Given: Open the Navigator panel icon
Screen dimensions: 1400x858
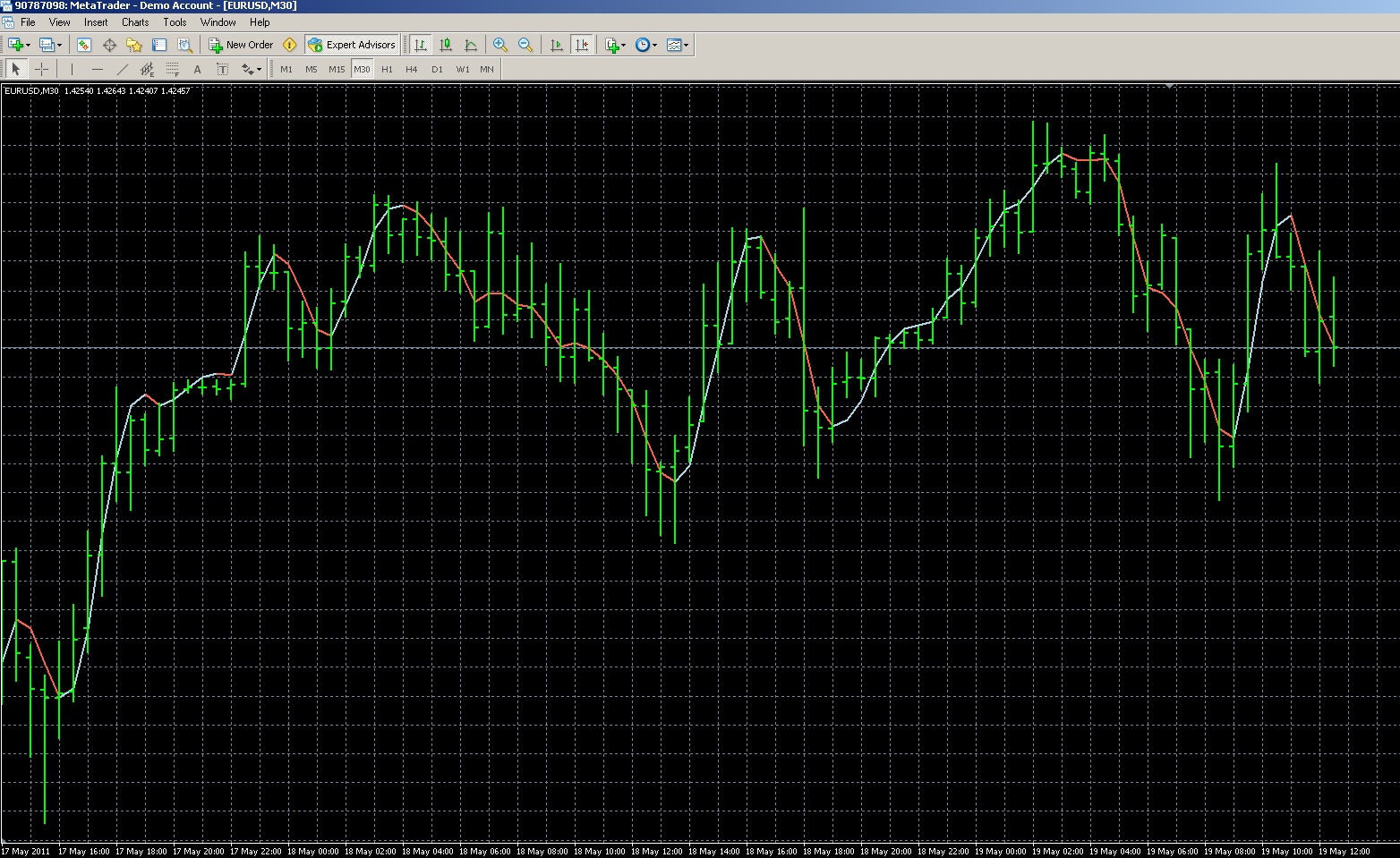Looking at the screenshot, I should (134, 45).
